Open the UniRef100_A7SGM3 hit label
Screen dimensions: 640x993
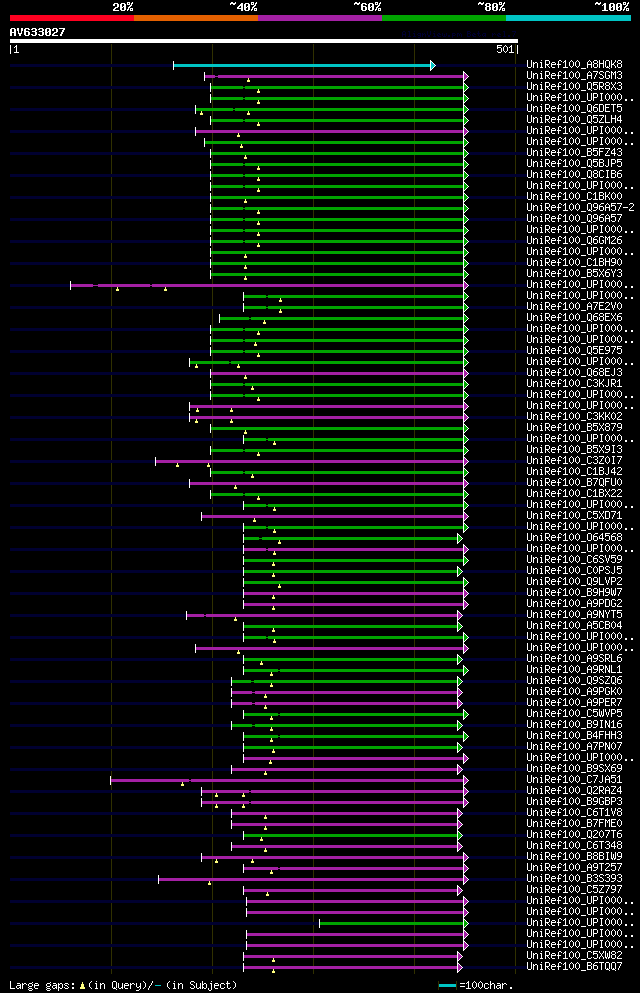(x=574, y=75)
